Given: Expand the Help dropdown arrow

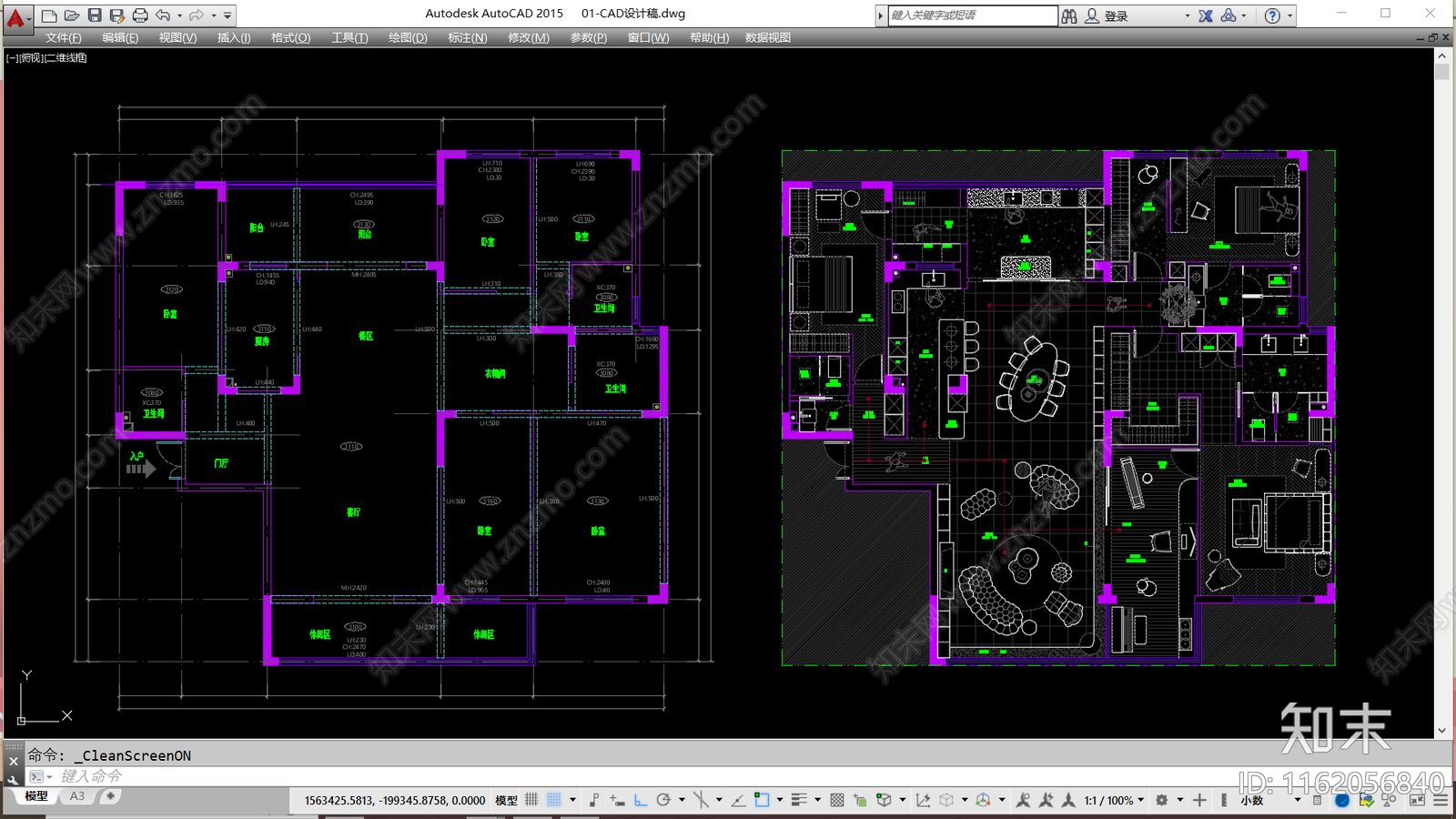Looking at the screenshot, I should click(1289, 15).
